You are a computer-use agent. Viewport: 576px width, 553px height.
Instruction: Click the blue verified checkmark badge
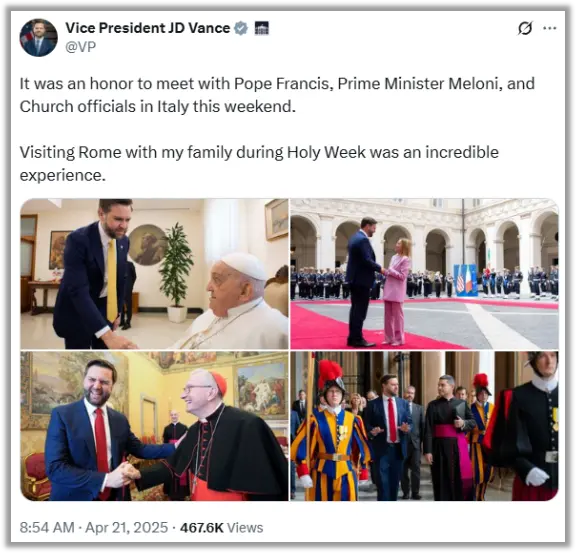(241, 28)
